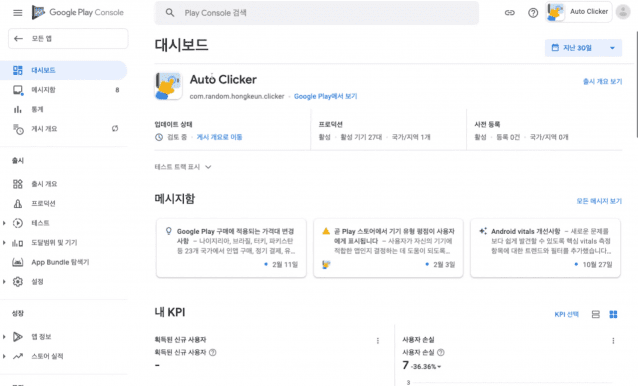638x386 pixels.
Task: Open the Google Play 가격대 변경 message card
Action: pos(231,248)
